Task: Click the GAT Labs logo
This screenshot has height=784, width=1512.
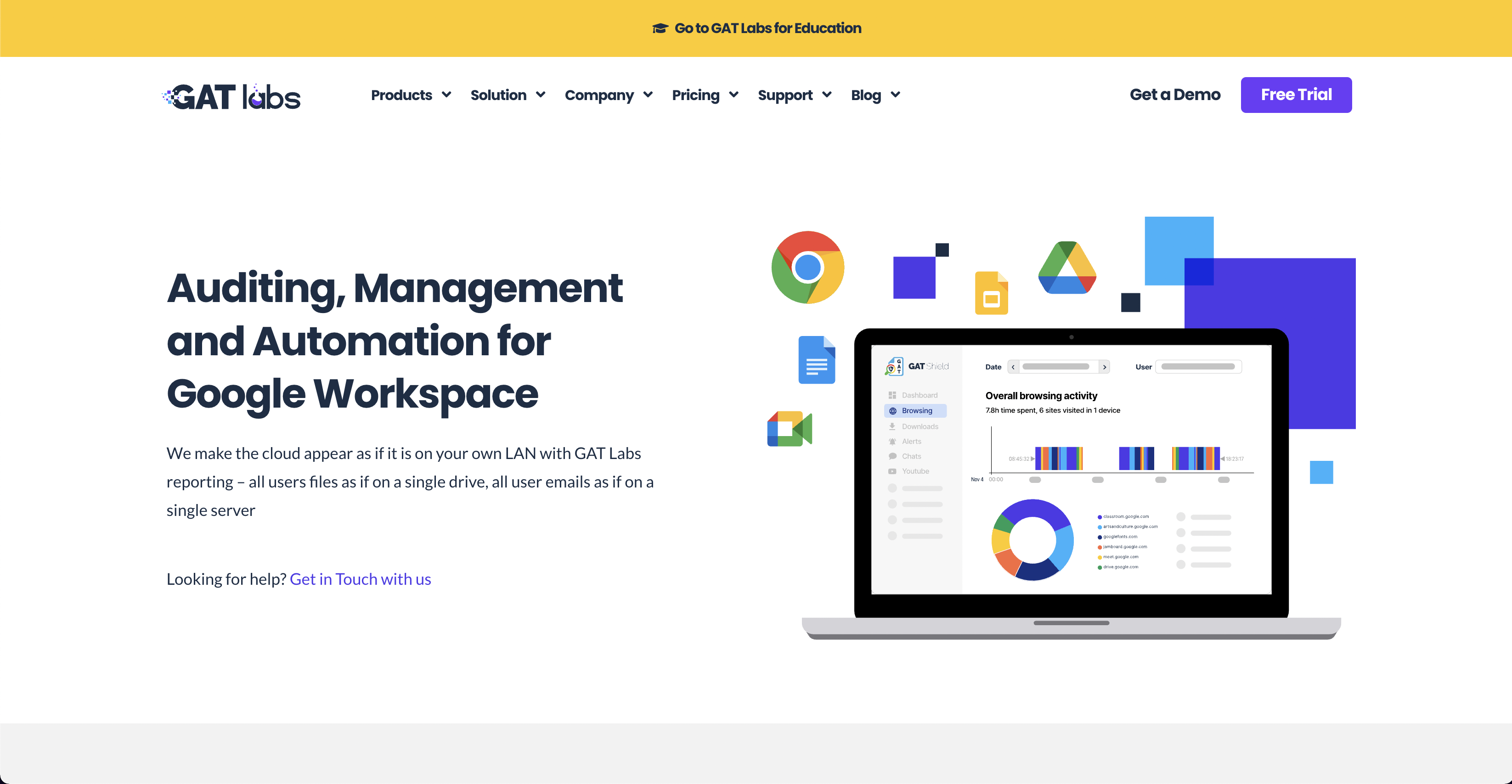Action: [x=231, y=96]
